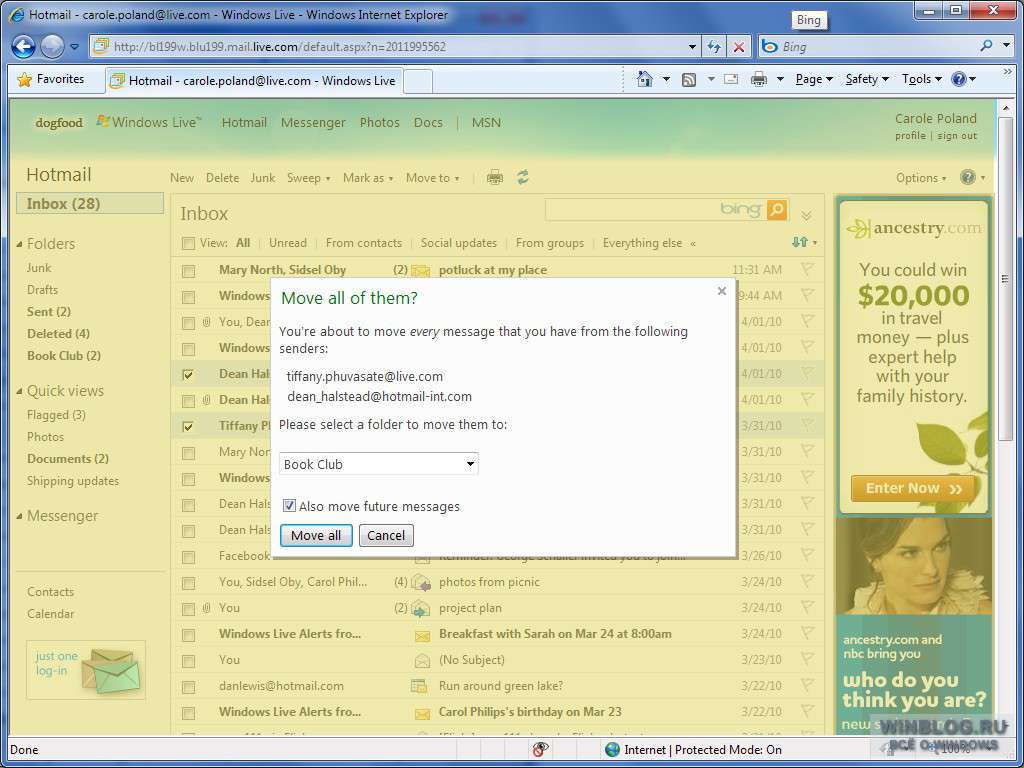Select the danlewis@hotmail.com row checkbox
Screen dimensions: 1024x768
(189, 687)
